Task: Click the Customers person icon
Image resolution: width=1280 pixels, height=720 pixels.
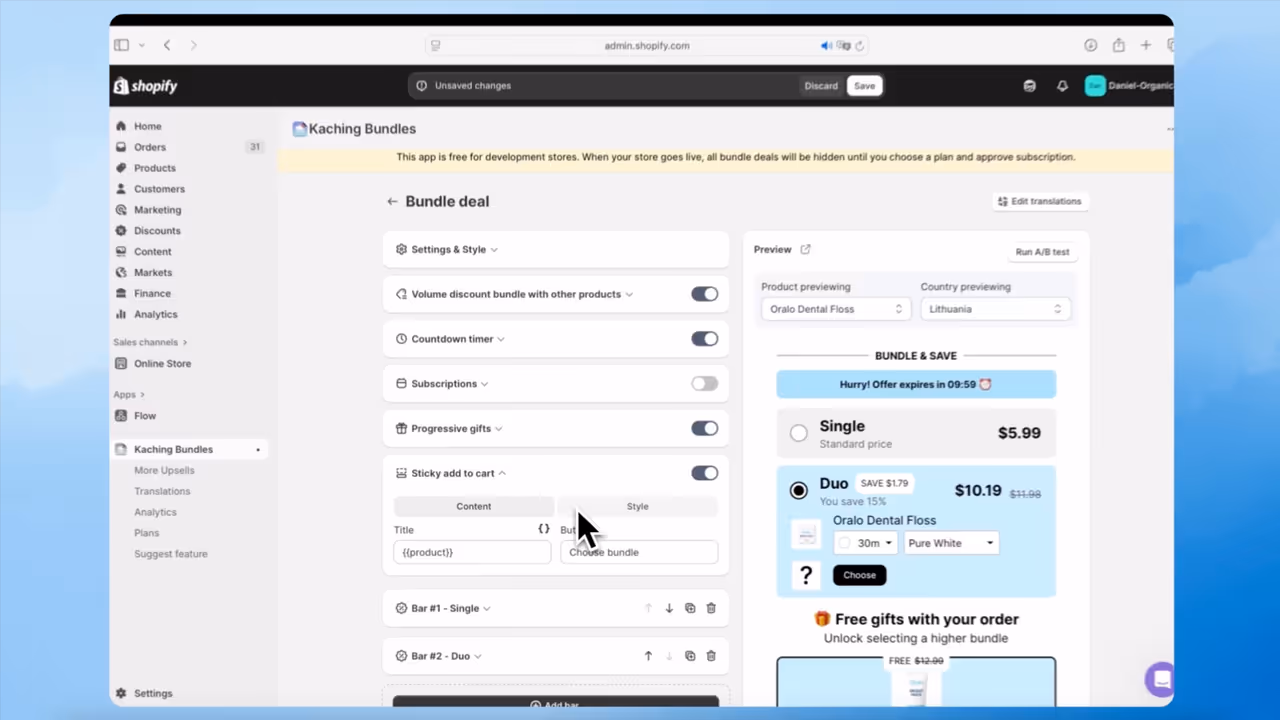Action: tap(121, 189)
